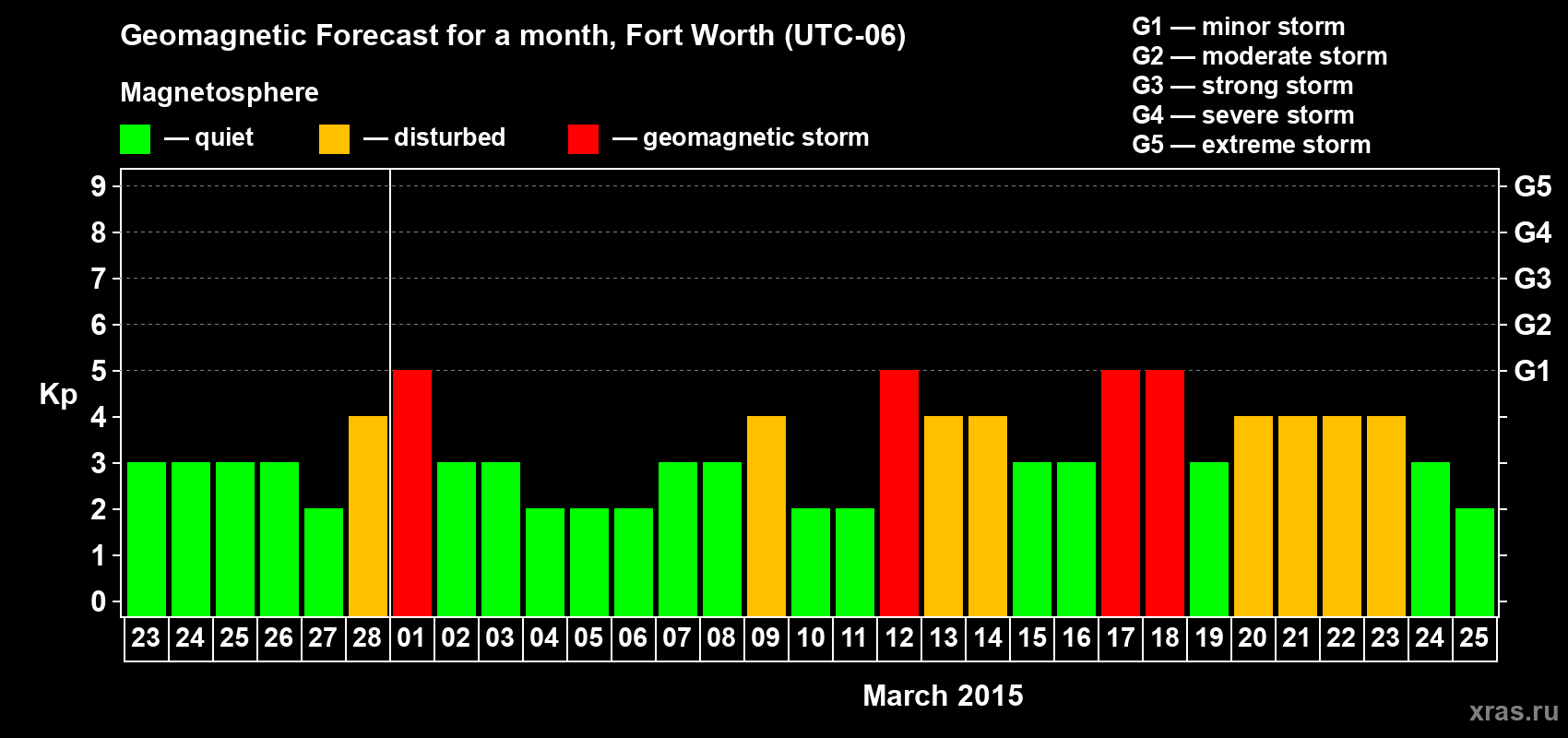Image resolution: width=1568 pixels, height=738 pixels.
Task: Select the green bar for March 25
Action: 1475,562
